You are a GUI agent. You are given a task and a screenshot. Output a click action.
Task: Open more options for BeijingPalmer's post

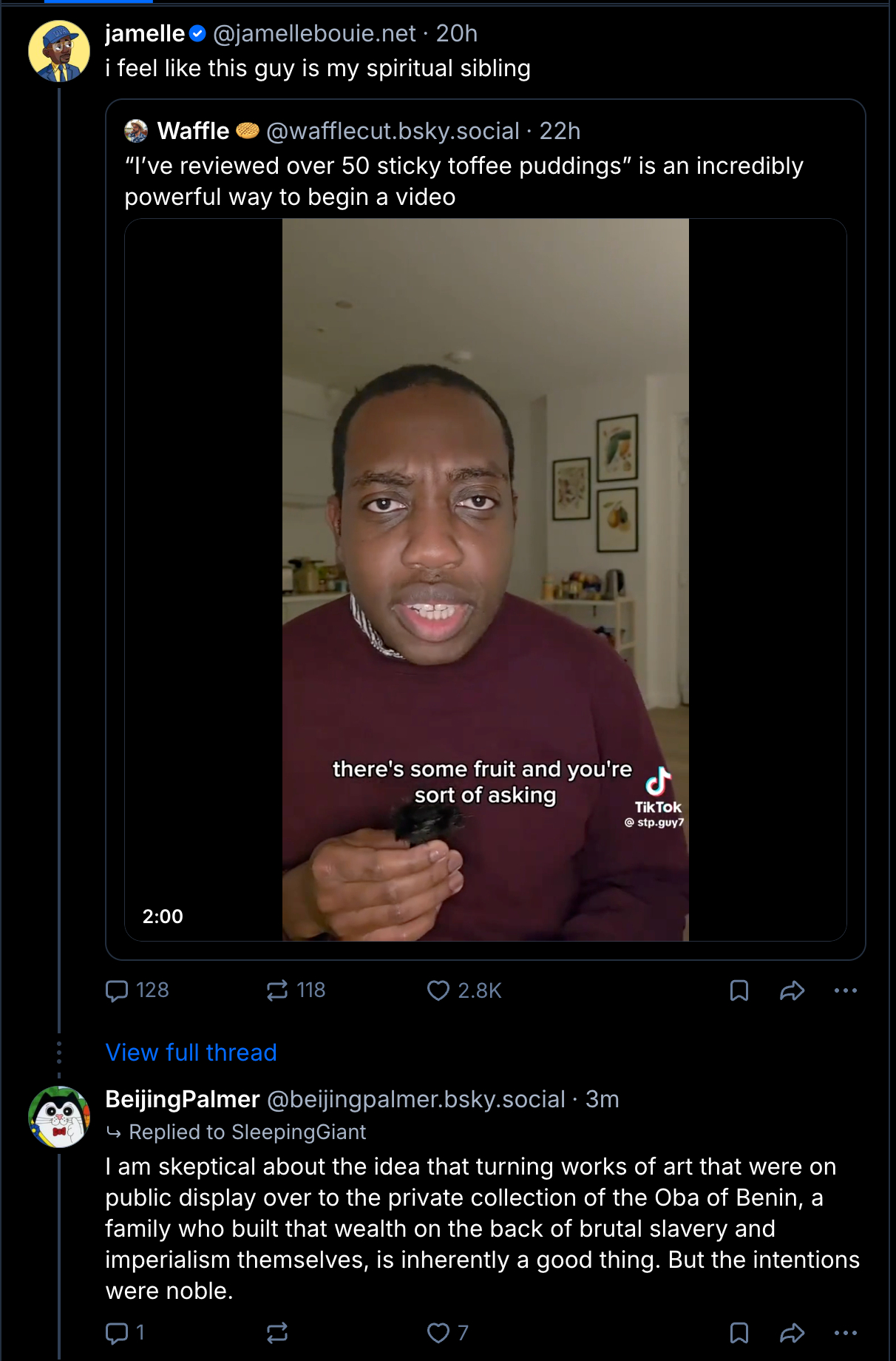tap(845, 1333)
